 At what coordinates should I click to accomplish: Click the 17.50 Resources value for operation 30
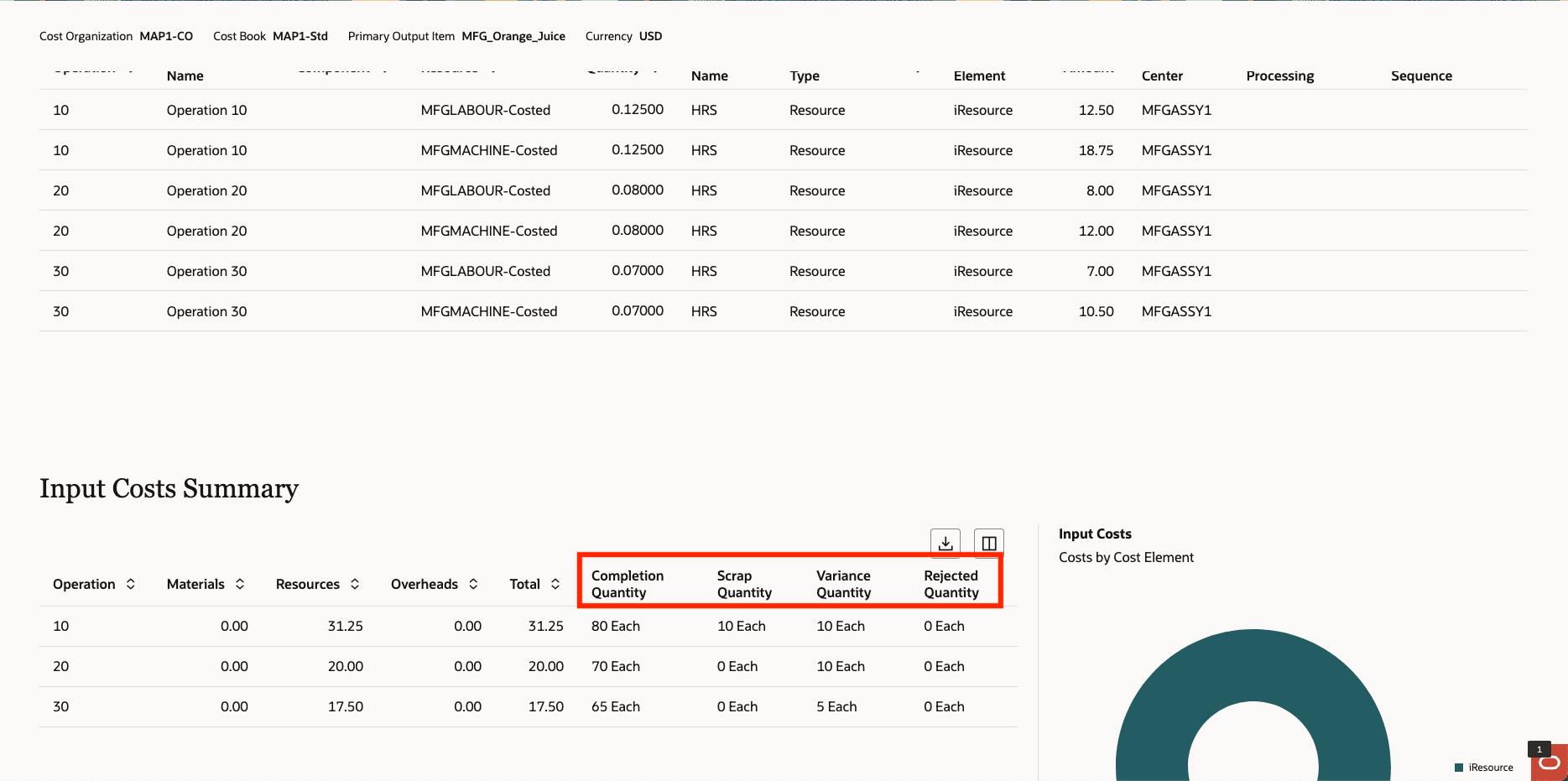point(346,706)
